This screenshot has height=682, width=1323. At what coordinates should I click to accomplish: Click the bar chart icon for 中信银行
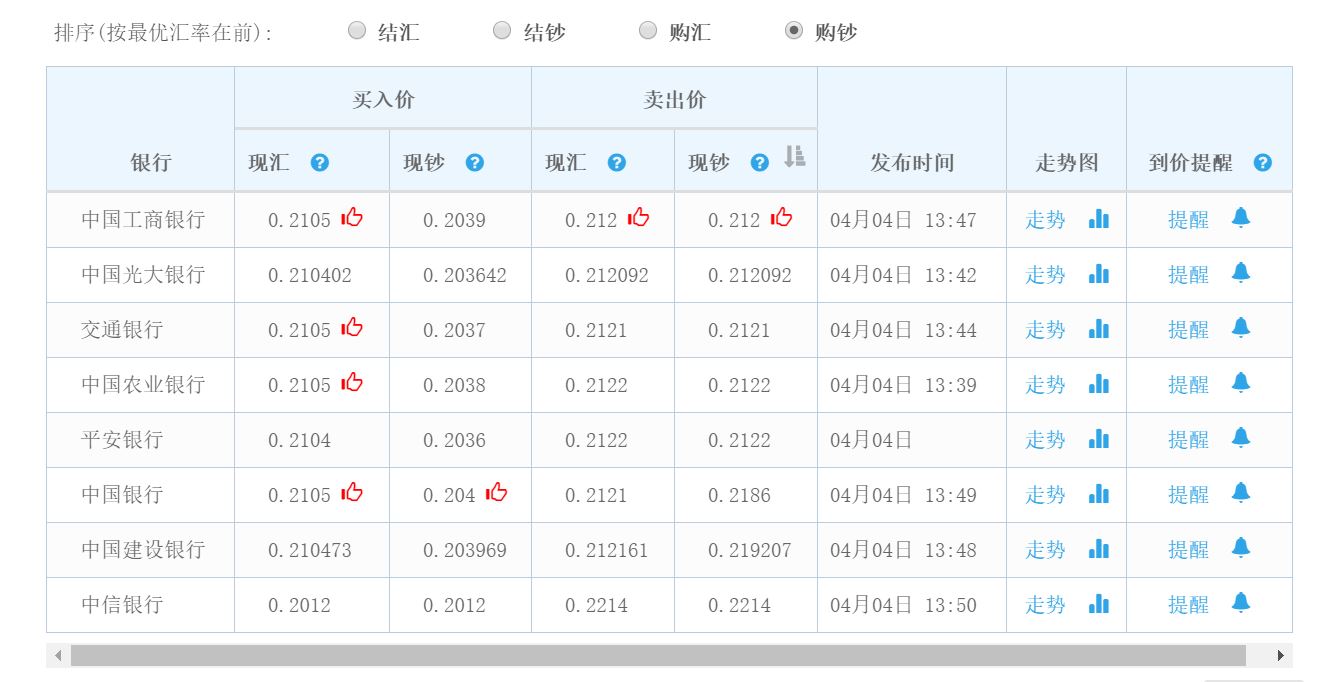coord(1098,603)
